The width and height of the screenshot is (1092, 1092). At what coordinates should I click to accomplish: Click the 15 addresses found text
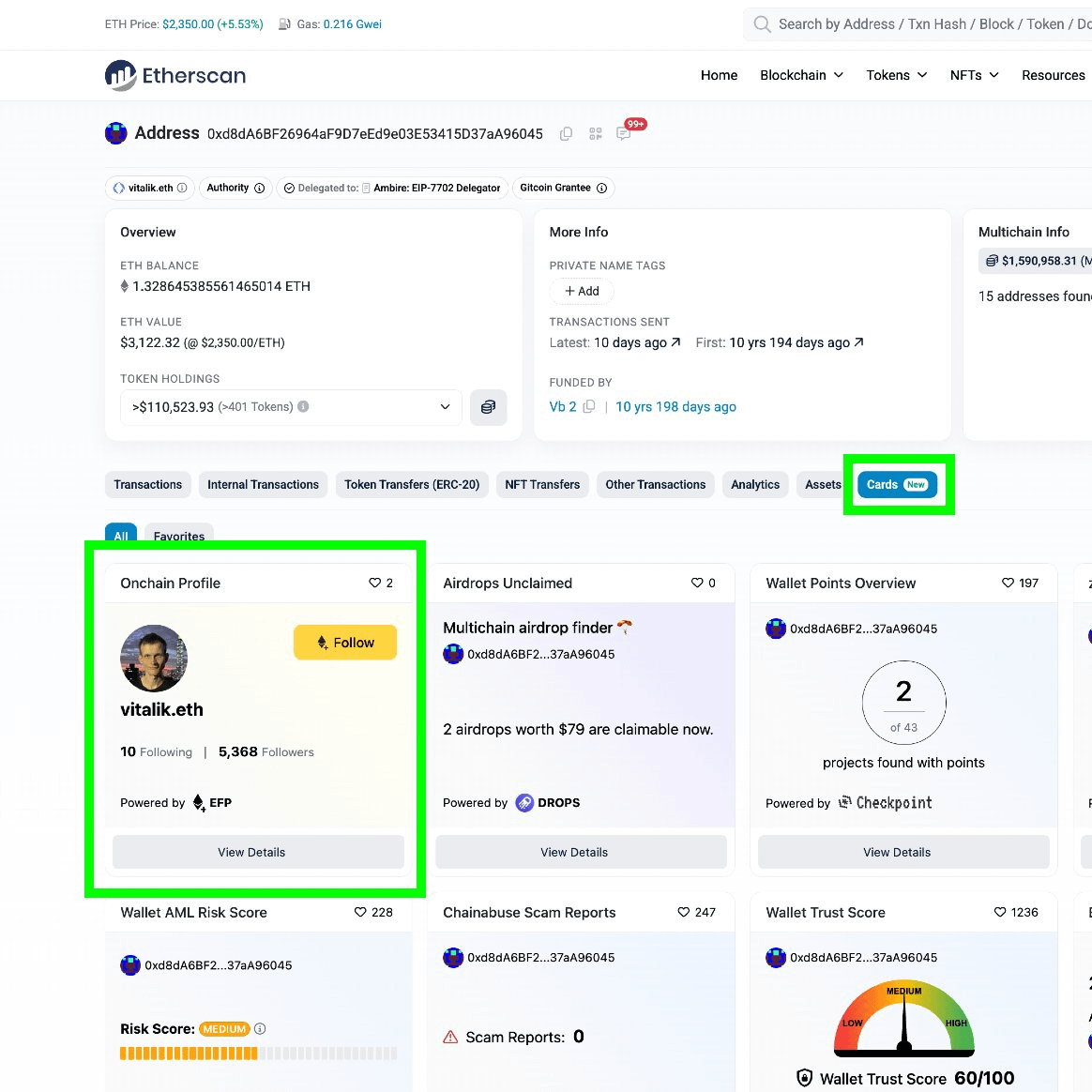coord(1034,296)
